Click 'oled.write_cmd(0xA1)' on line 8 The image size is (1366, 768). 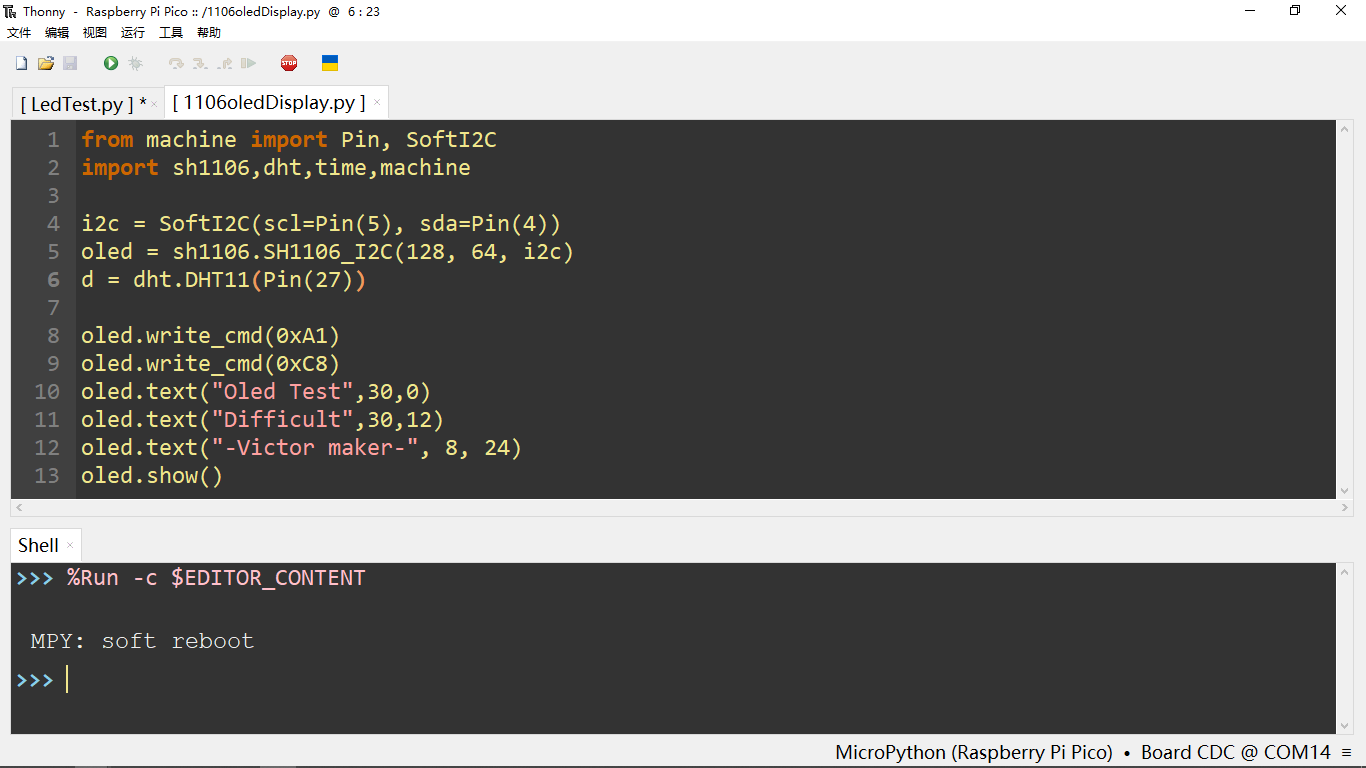[x=211, y=336]
